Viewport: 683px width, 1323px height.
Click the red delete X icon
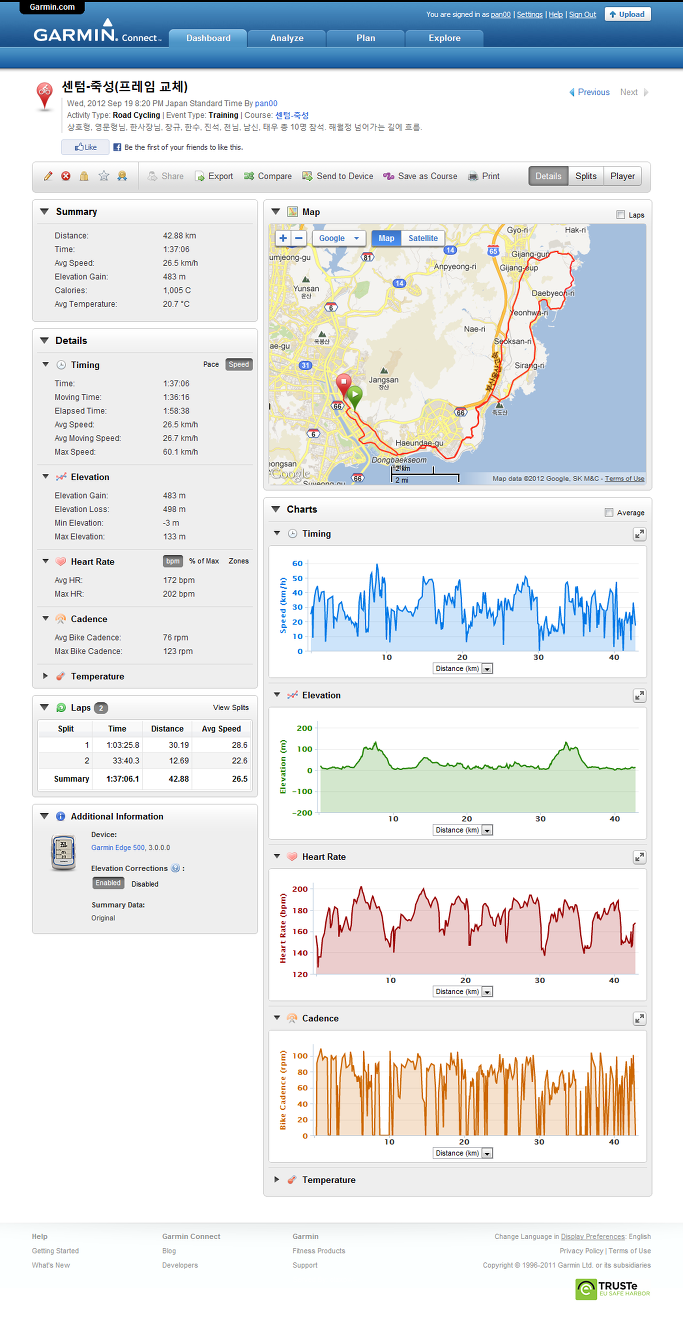66,176
